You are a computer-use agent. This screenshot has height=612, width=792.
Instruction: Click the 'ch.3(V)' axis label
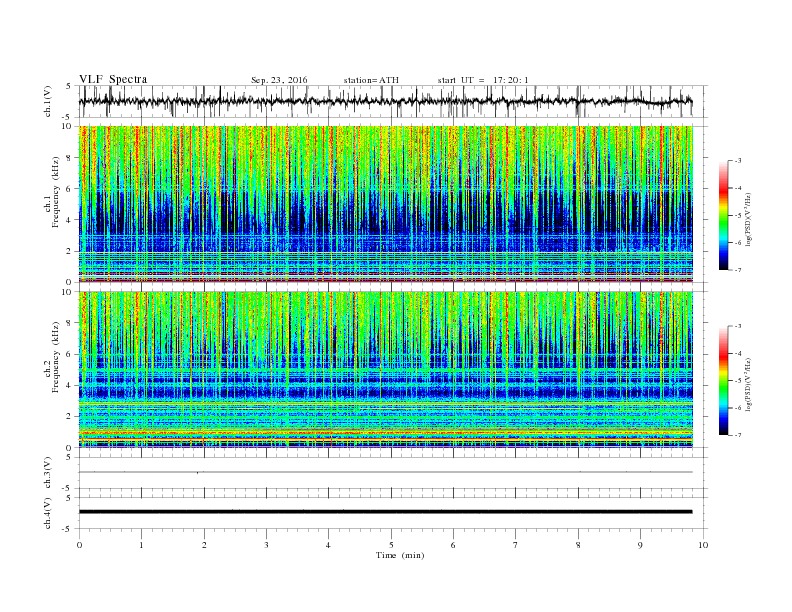click(48, 473)
